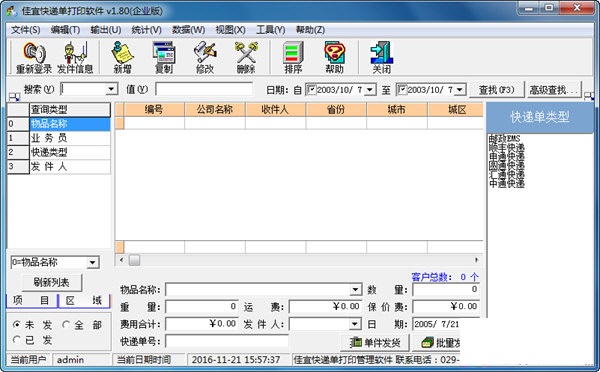Open the 统计(V) menu

click(147, 30)
